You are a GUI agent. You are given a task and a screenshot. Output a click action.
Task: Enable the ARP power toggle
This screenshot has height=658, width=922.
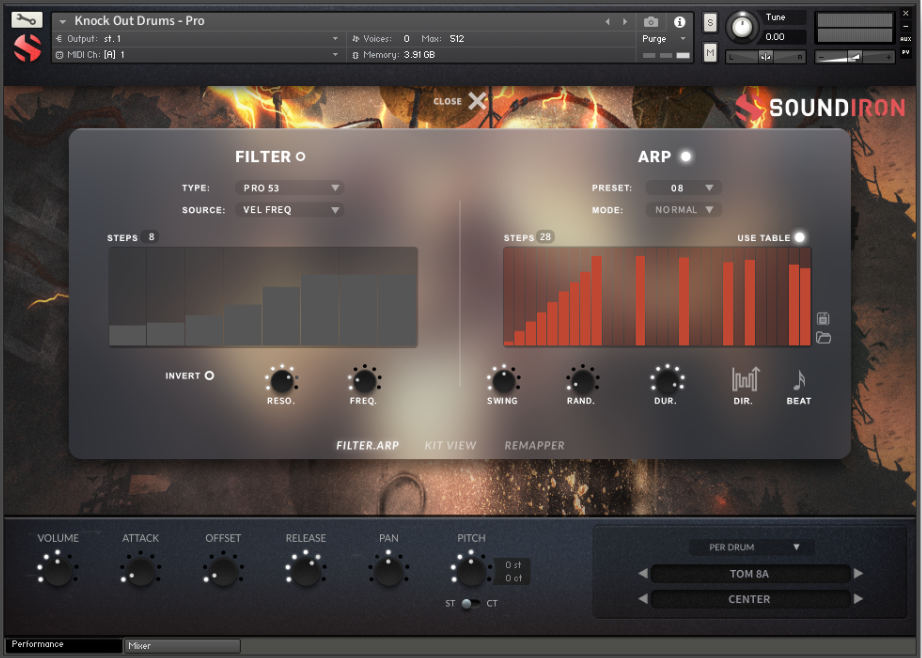pos(686,155)
